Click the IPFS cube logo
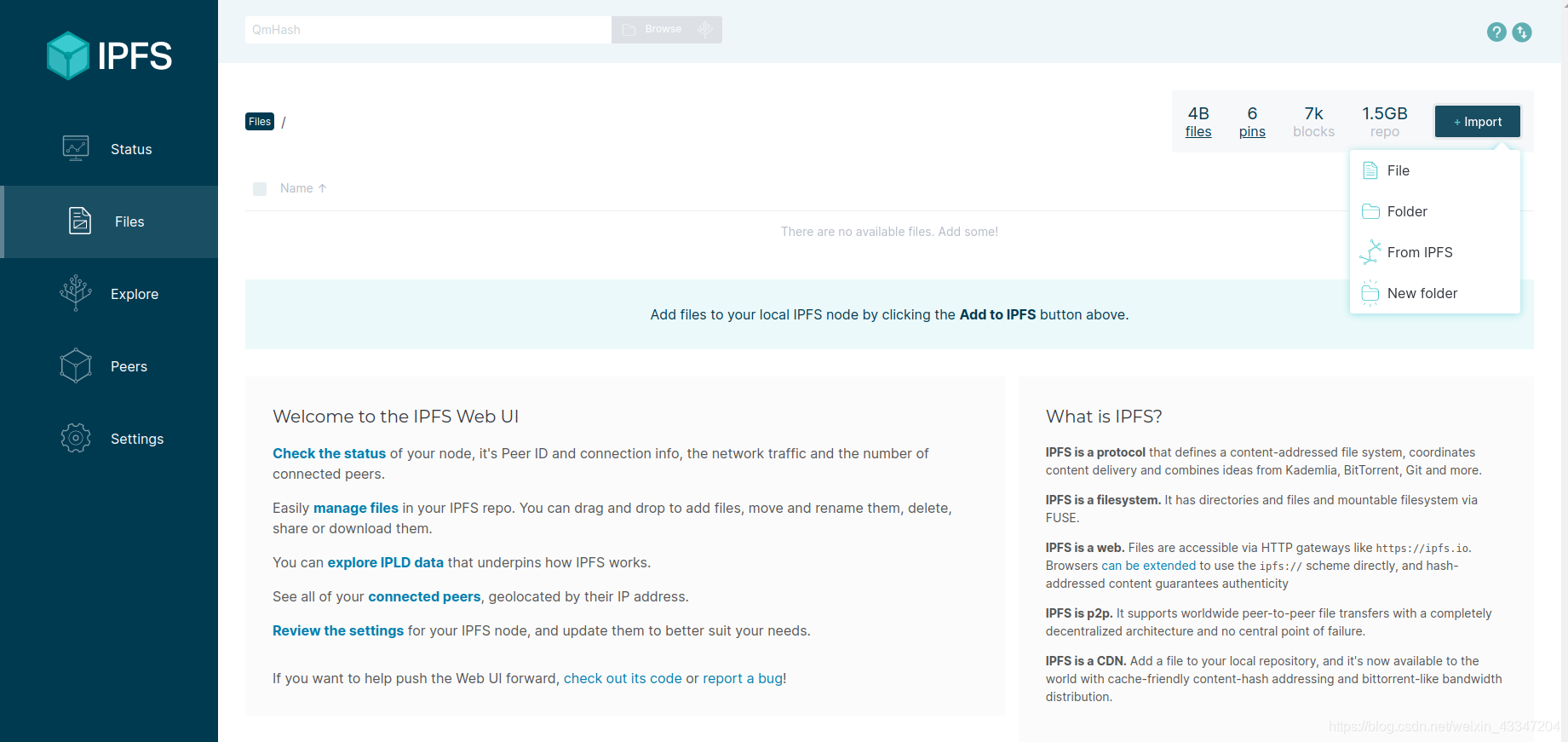 [68, 55]
